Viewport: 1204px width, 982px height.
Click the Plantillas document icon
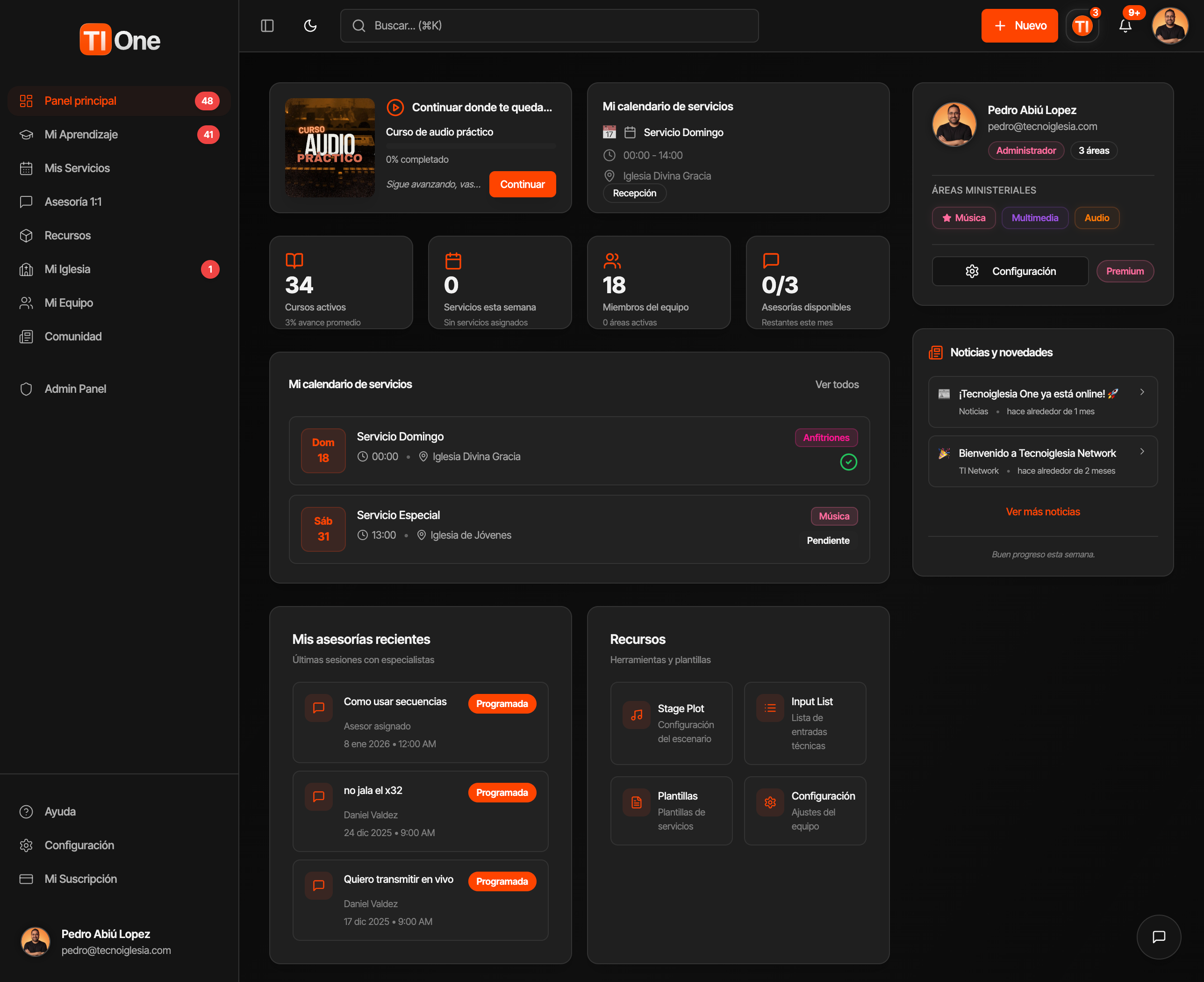pos(637,802)
